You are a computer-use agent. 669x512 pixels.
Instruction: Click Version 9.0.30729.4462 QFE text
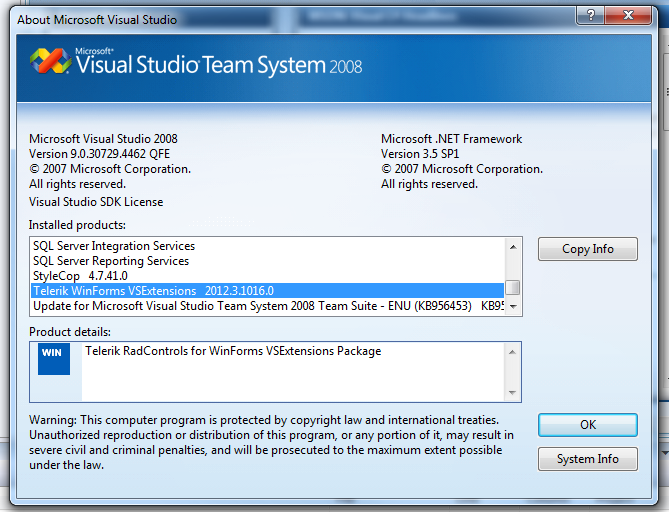click(99, 154)
